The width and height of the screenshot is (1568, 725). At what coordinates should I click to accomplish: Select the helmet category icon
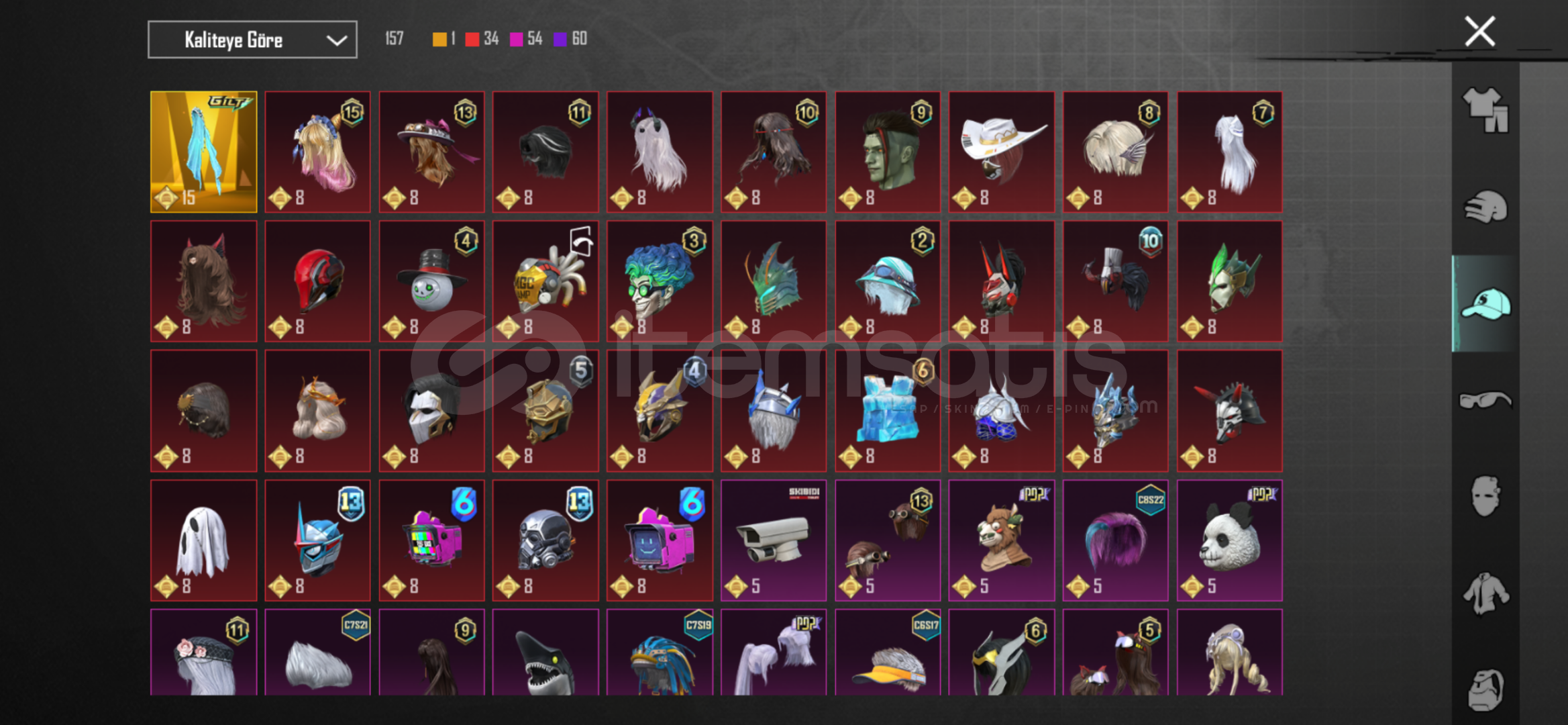1485,207
